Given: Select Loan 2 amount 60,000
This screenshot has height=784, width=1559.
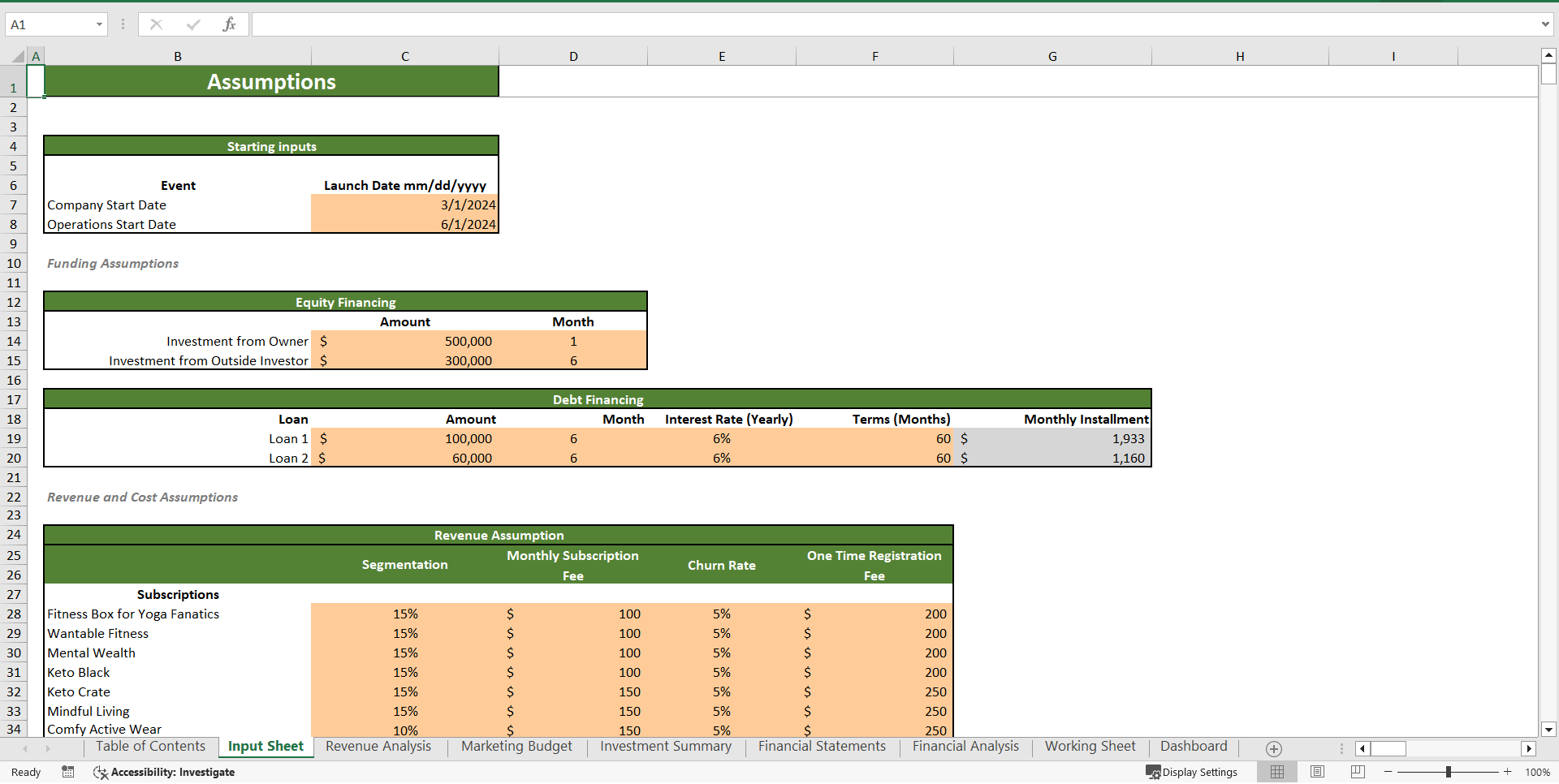Looking at the screenshot, I should 405,458.
